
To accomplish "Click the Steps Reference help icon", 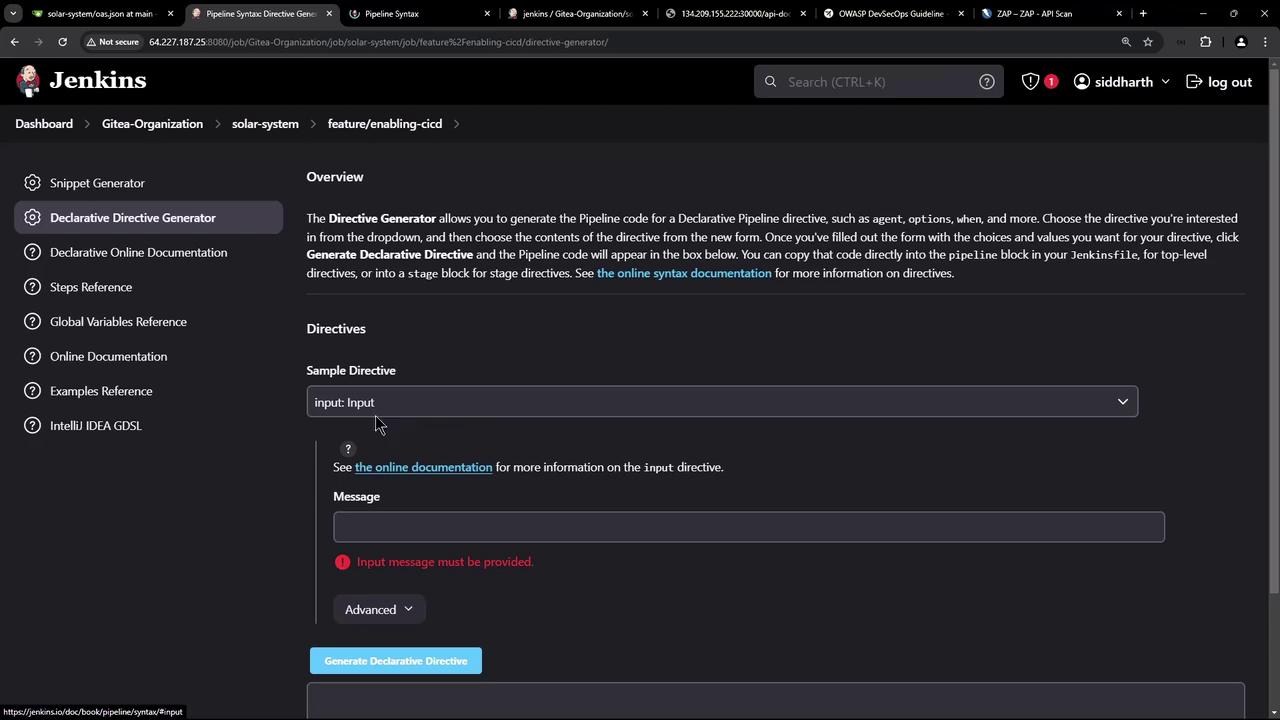I will 33,287.
